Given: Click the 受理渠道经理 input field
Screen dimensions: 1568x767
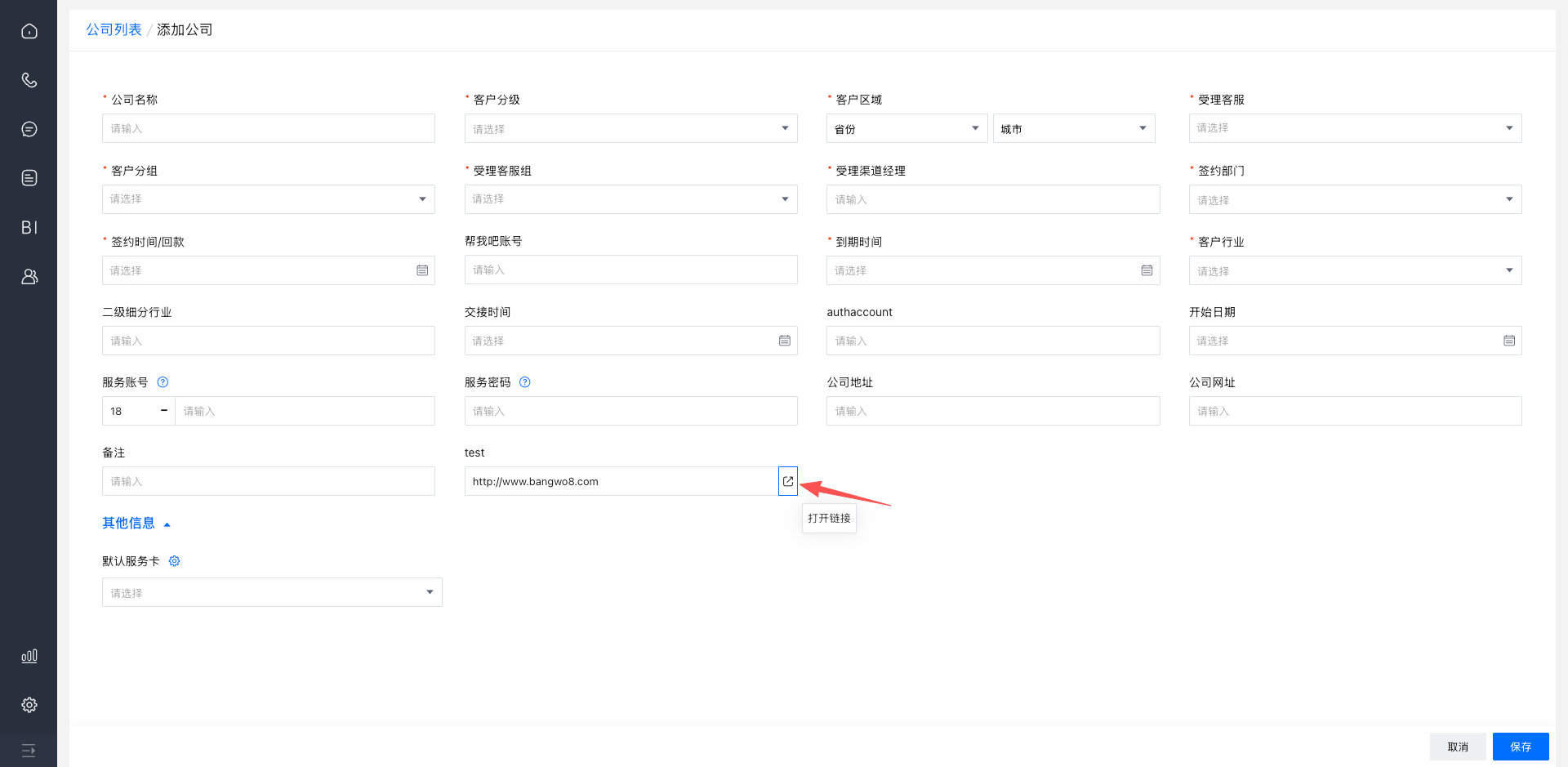Looking at the screenshot, I should click(993, 199).
